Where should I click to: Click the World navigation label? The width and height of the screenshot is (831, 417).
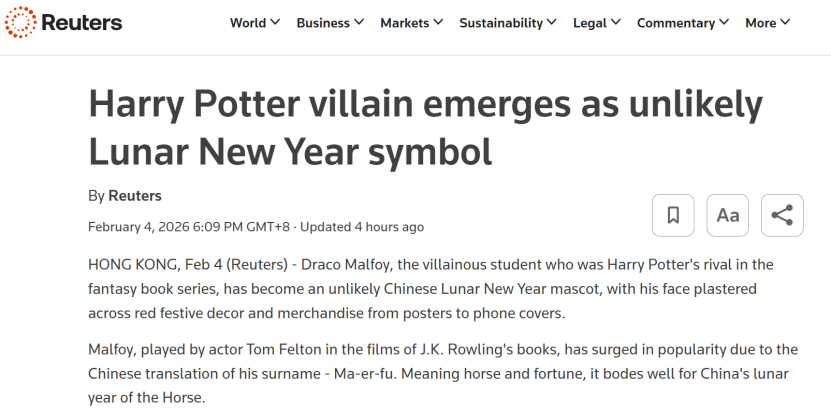coord(247,22)
